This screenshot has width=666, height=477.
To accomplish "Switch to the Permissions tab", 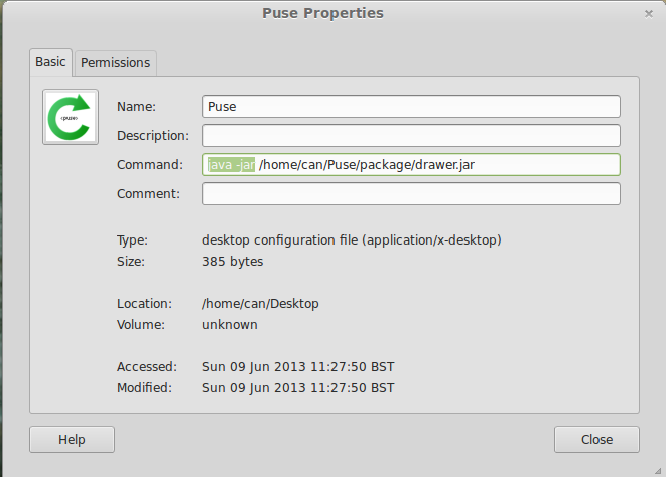I will pyautogui.click(x=116, y=63).
